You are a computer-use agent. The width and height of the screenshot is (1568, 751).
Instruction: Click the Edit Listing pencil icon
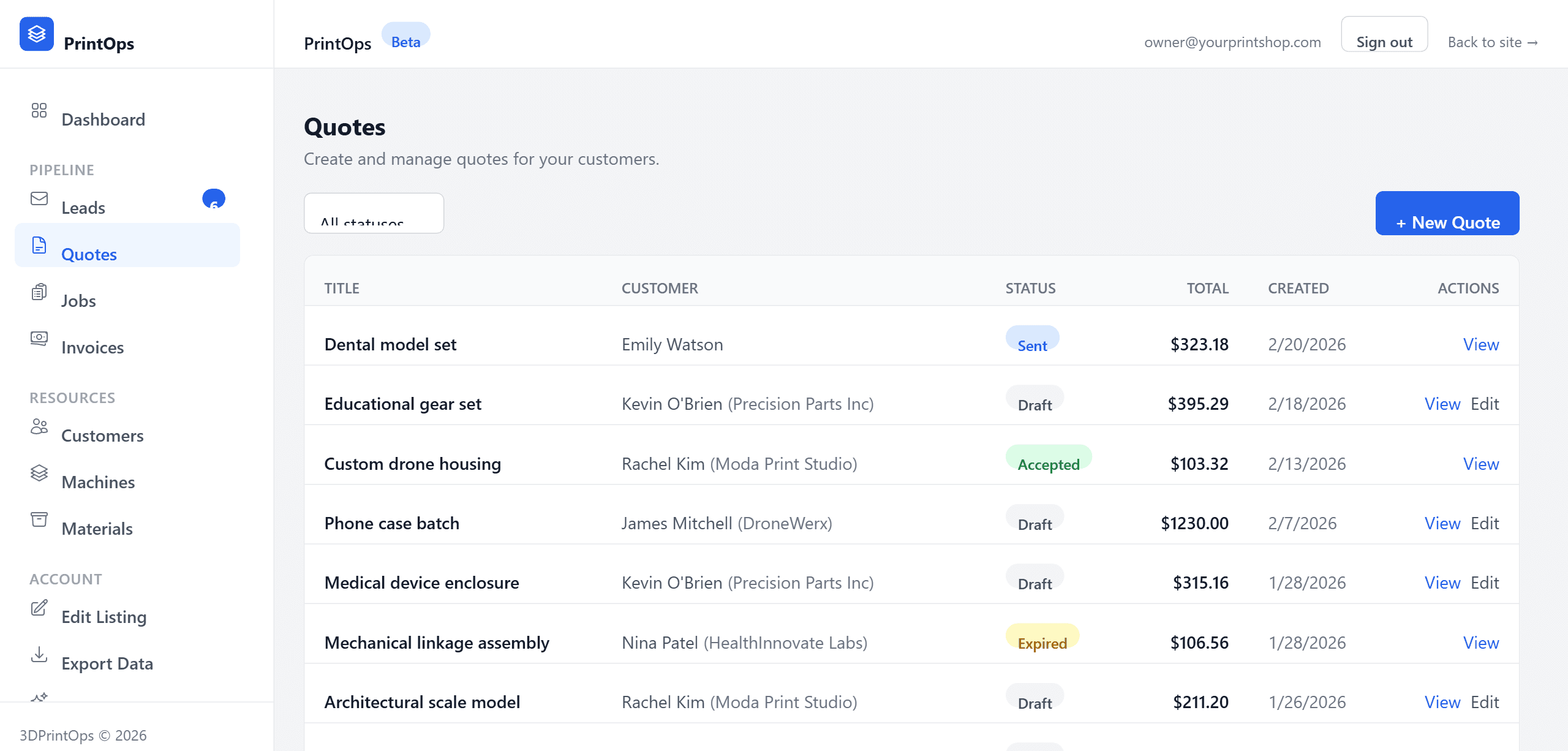[39, 608]
